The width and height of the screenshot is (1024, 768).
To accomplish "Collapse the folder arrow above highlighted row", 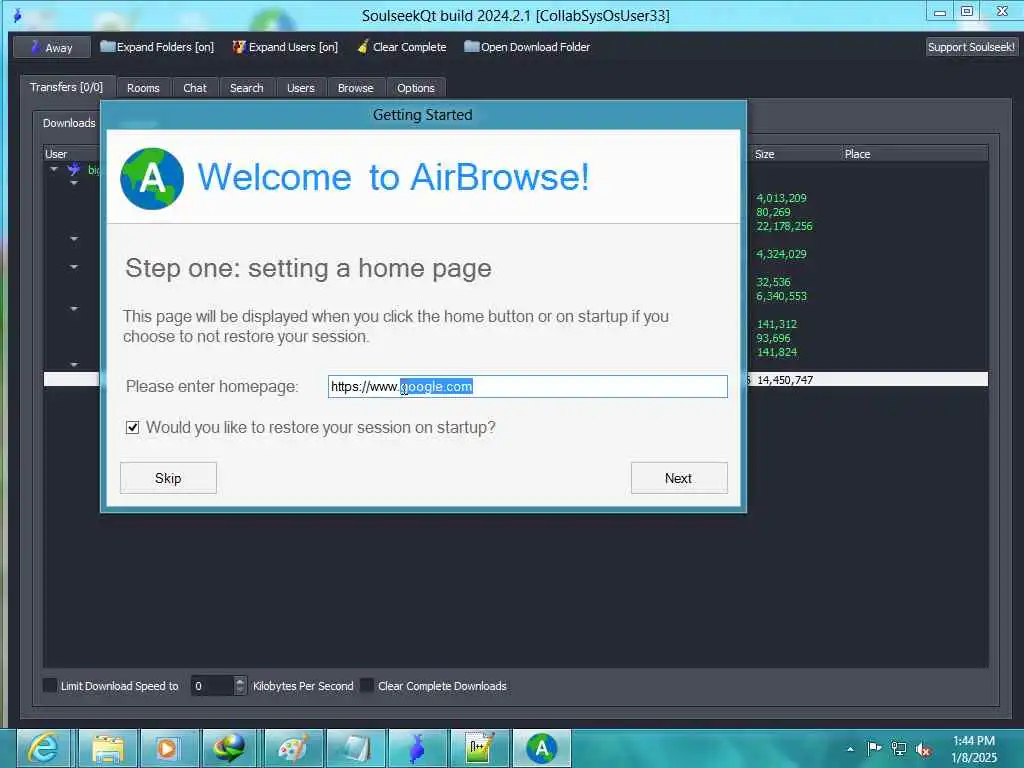I will (x=74, y=364).
